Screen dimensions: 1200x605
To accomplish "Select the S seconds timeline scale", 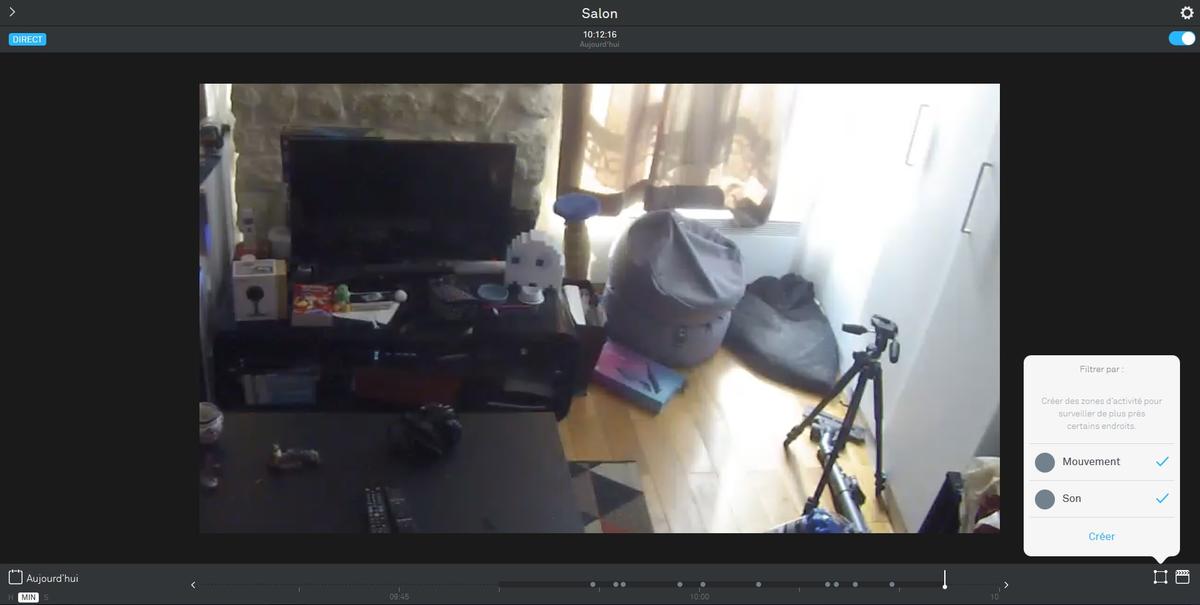I will 45,597.
